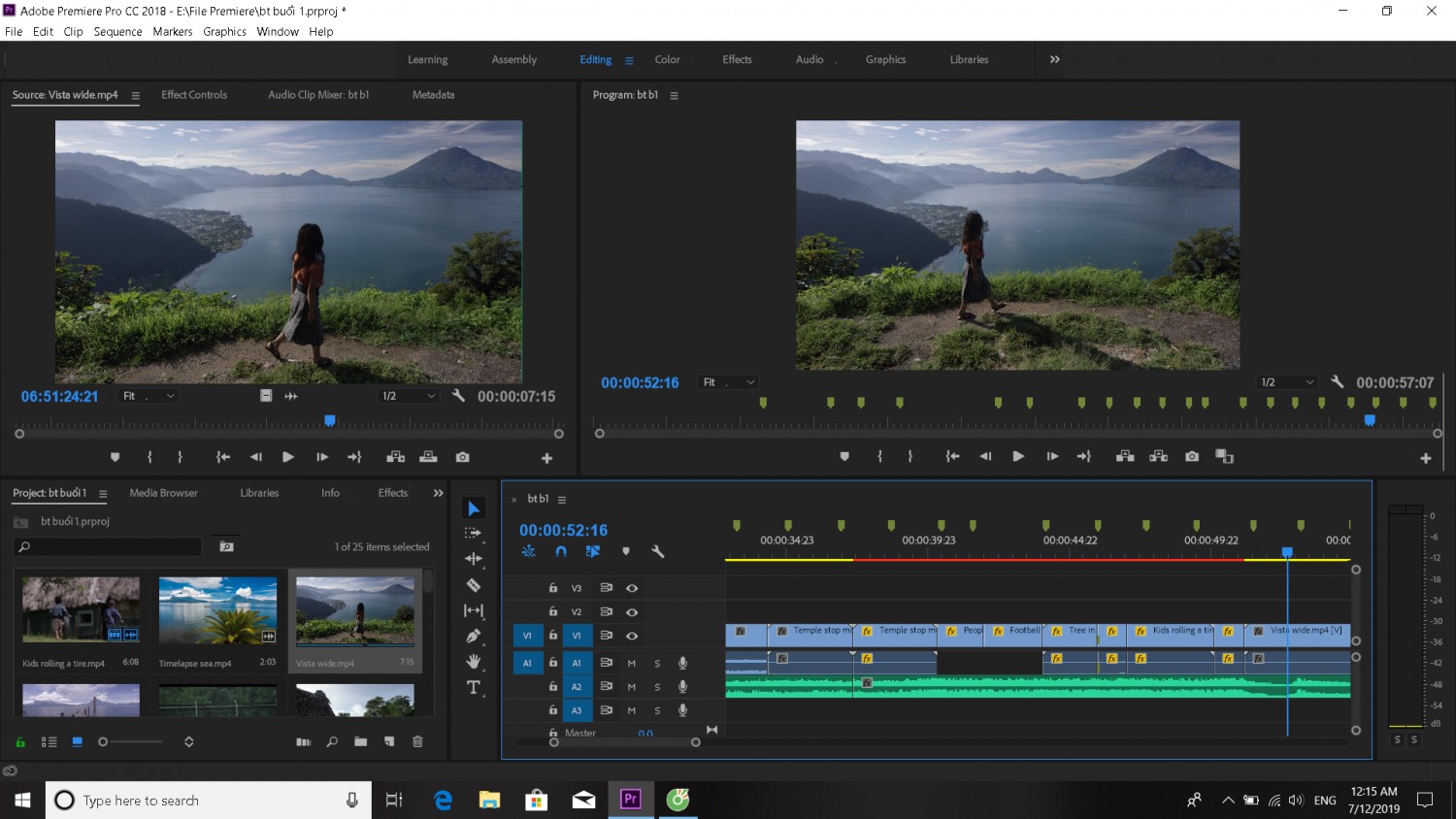Open the Media Browser tab
1456x819 pixels.
click(x=163, y=493)
